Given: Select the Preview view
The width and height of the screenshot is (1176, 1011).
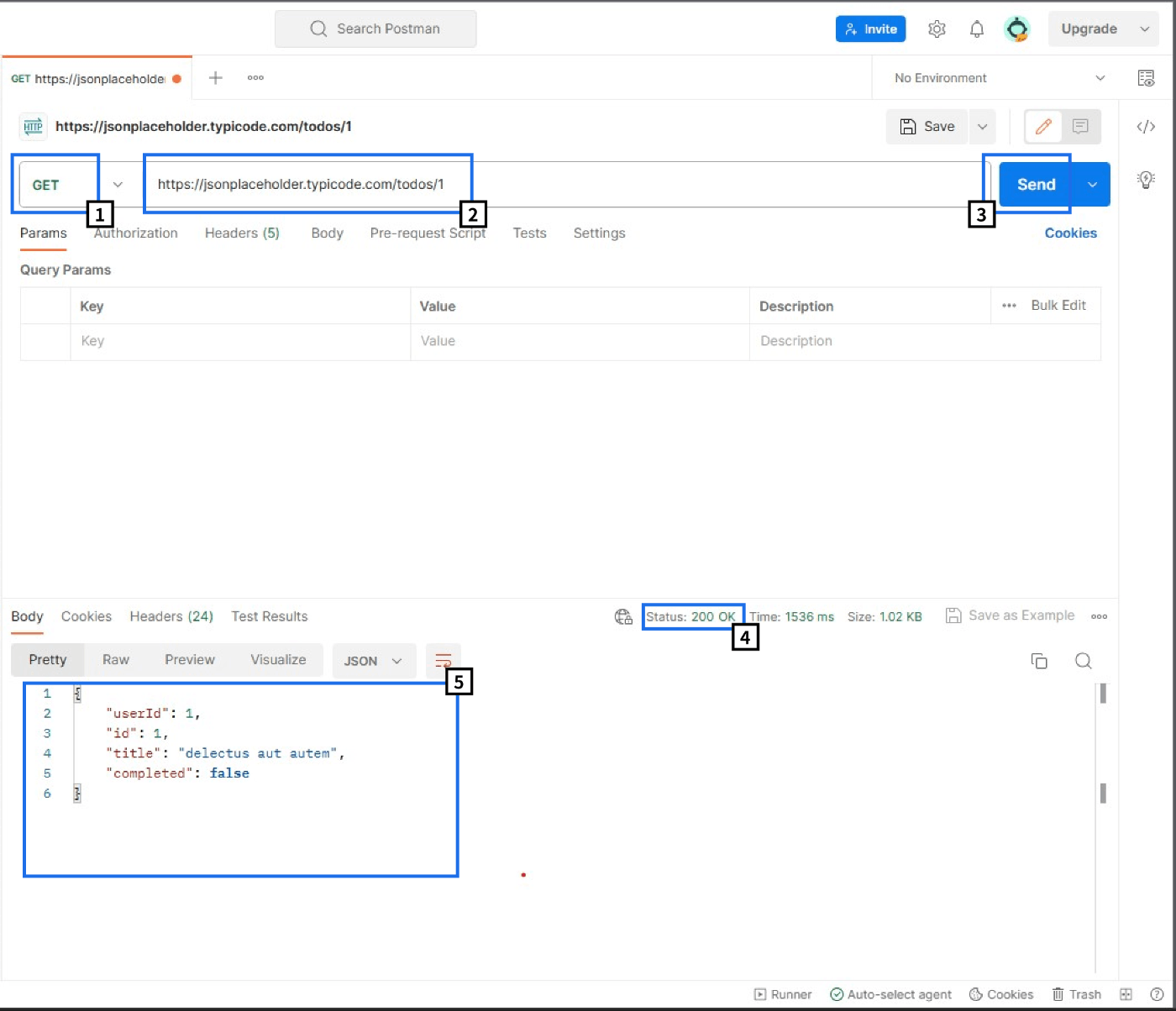Looking at the screenshot, I should point(190,660).
